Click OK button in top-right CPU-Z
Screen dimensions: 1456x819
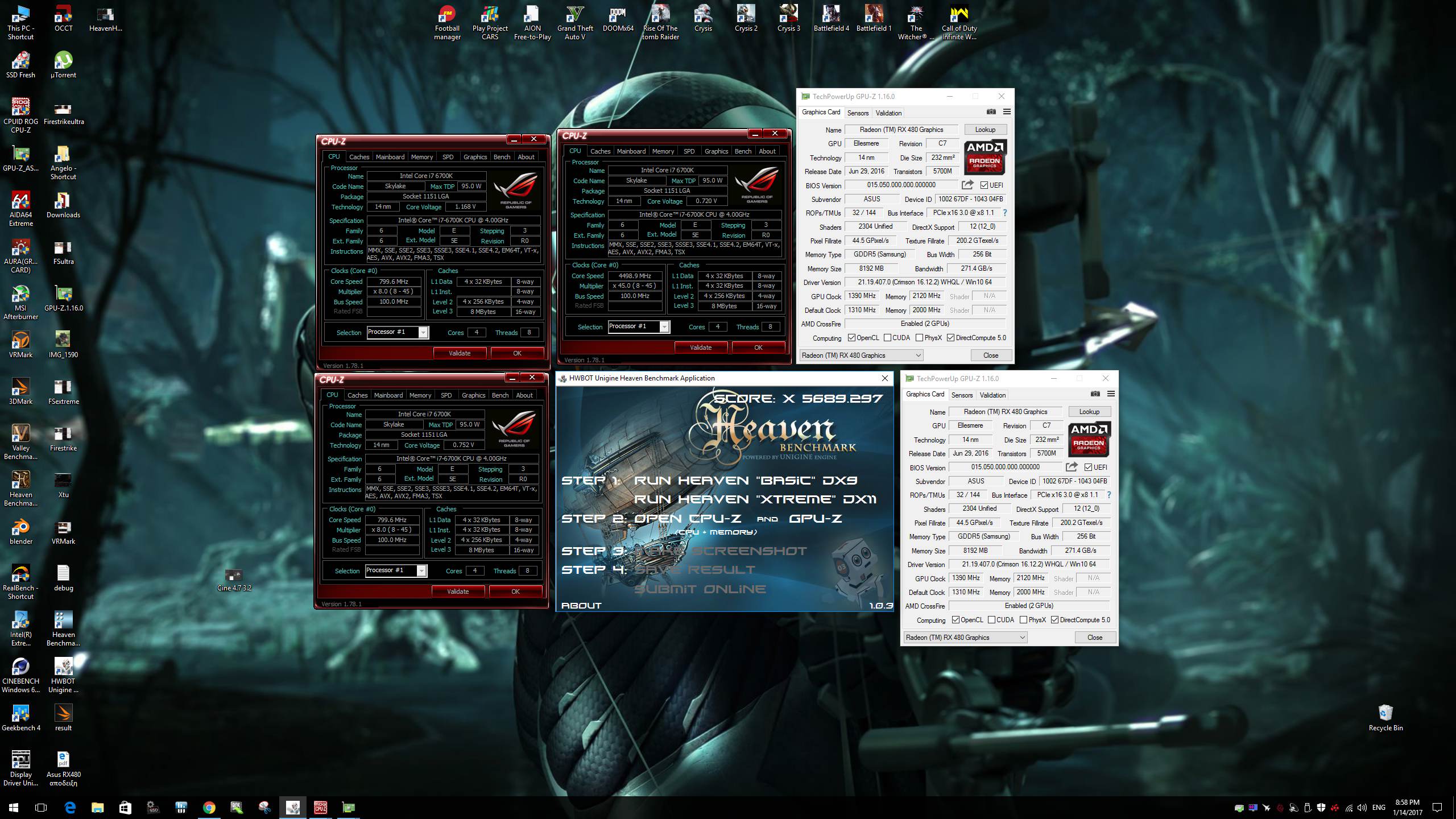point(758,348)
